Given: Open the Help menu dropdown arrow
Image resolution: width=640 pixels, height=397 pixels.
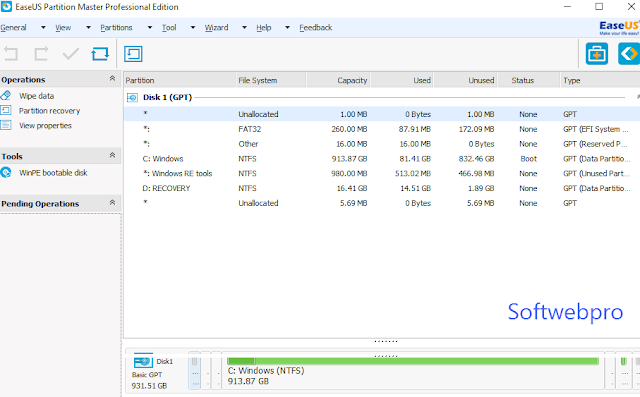Looking at the screenshot, I should (x=287, y=28).
